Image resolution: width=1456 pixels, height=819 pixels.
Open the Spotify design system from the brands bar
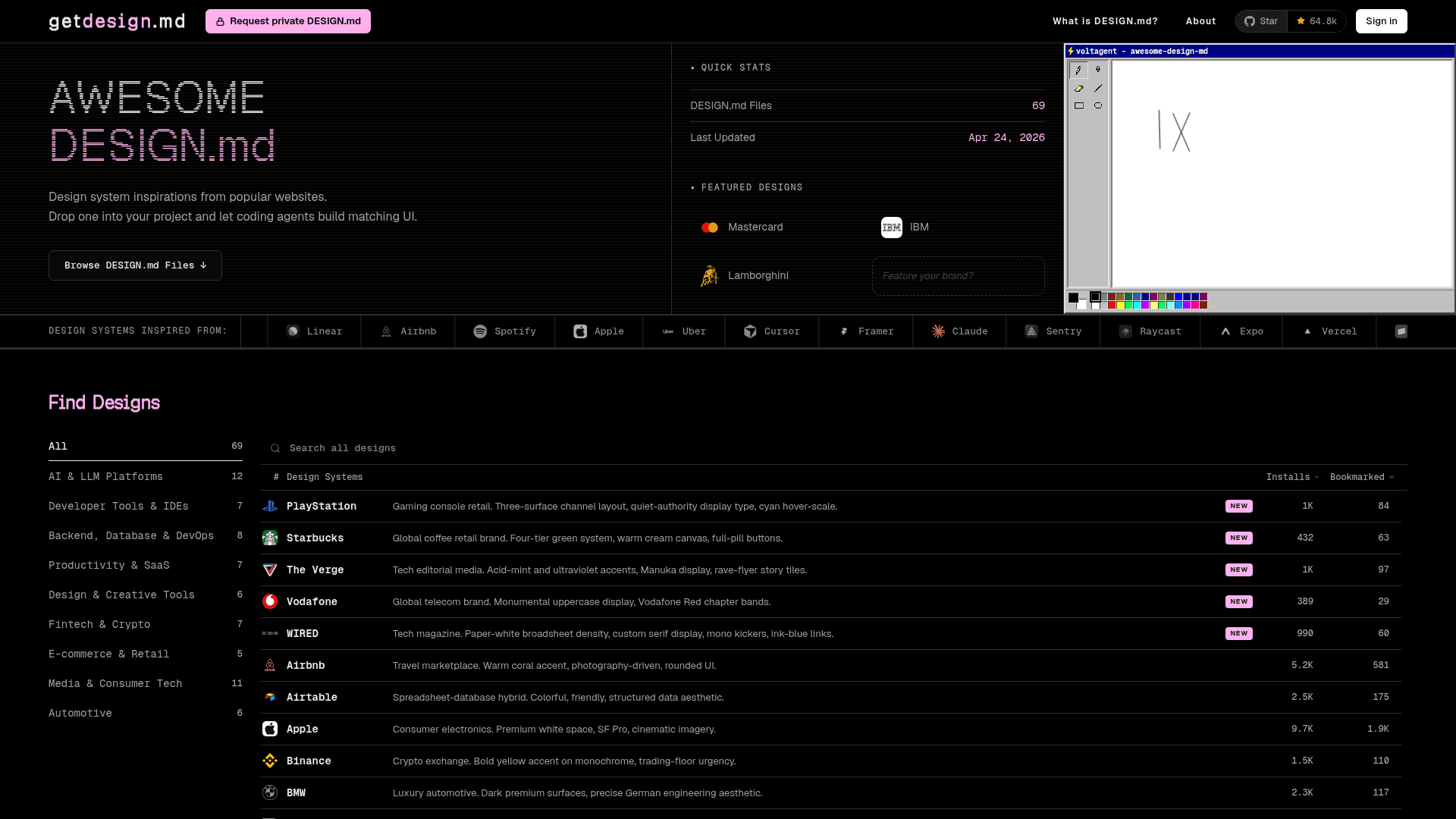[504, 331]
